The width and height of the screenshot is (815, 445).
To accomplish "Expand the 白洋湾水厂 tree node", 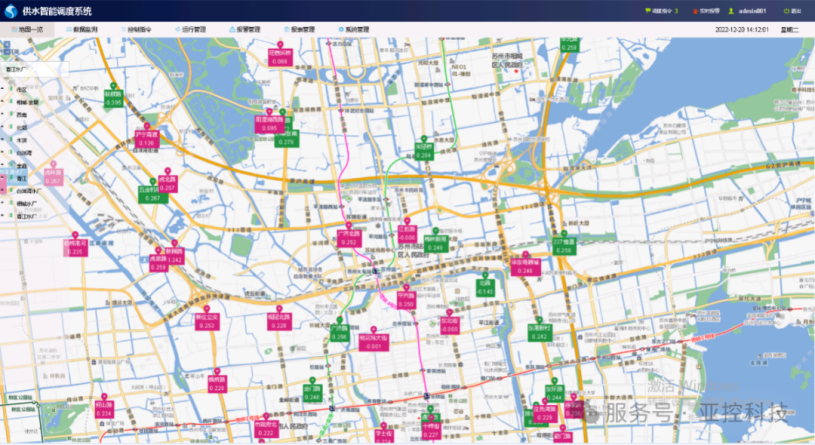I will pos(3,191).
